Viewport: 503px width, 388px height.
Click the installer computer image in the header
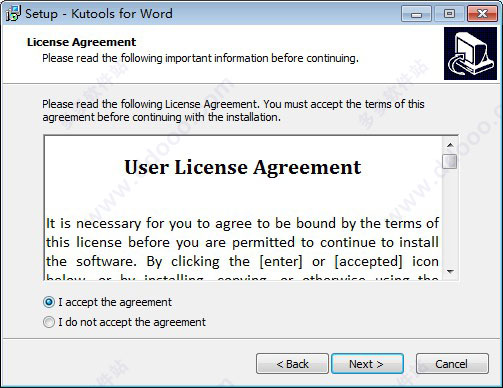[x=470, y=54]
